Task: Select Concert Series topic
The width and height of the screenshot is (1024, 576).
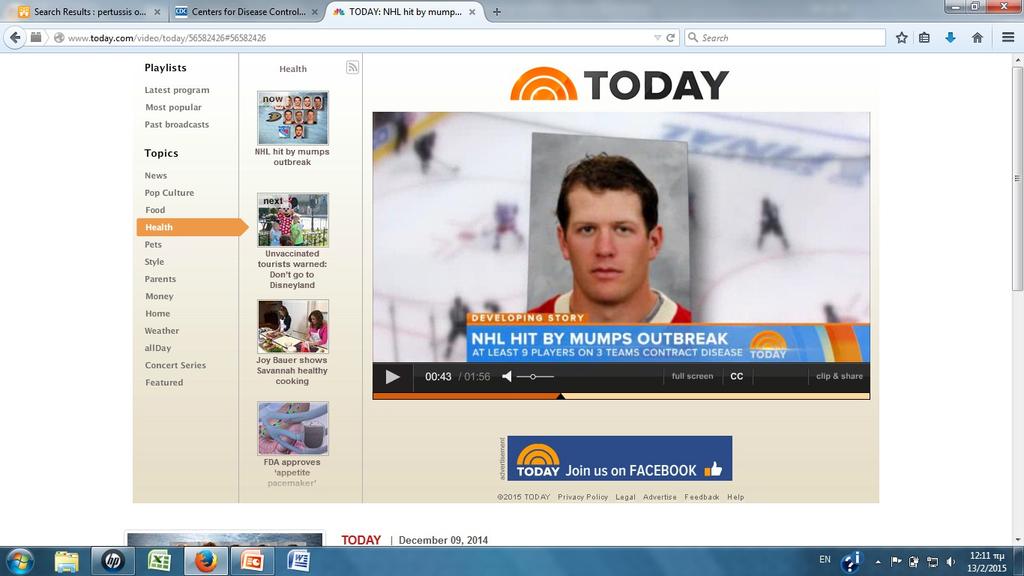Action: point(176,366)
